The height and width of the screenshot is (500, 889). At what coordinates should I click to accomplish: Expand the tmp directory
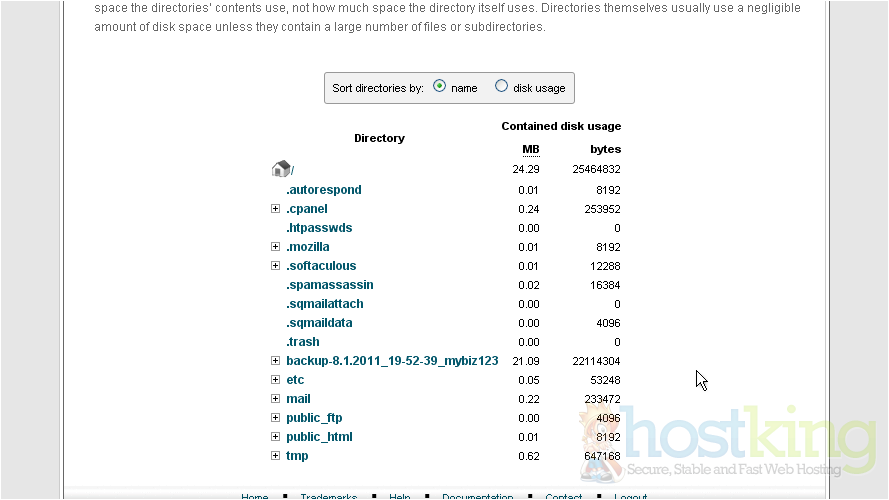pyautogui.click(x=276, y=456)
